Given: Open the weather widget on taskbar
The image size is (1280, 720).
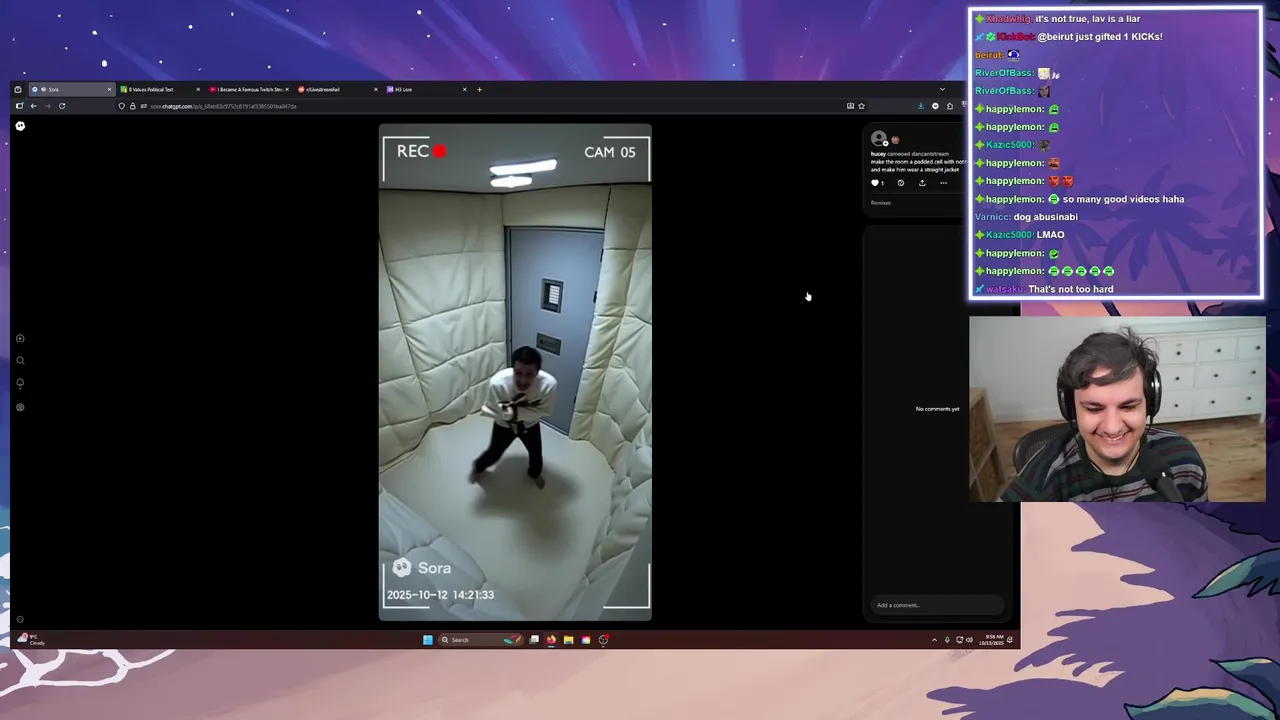Looking at the screenshot, I should click(x=30, y=640).
